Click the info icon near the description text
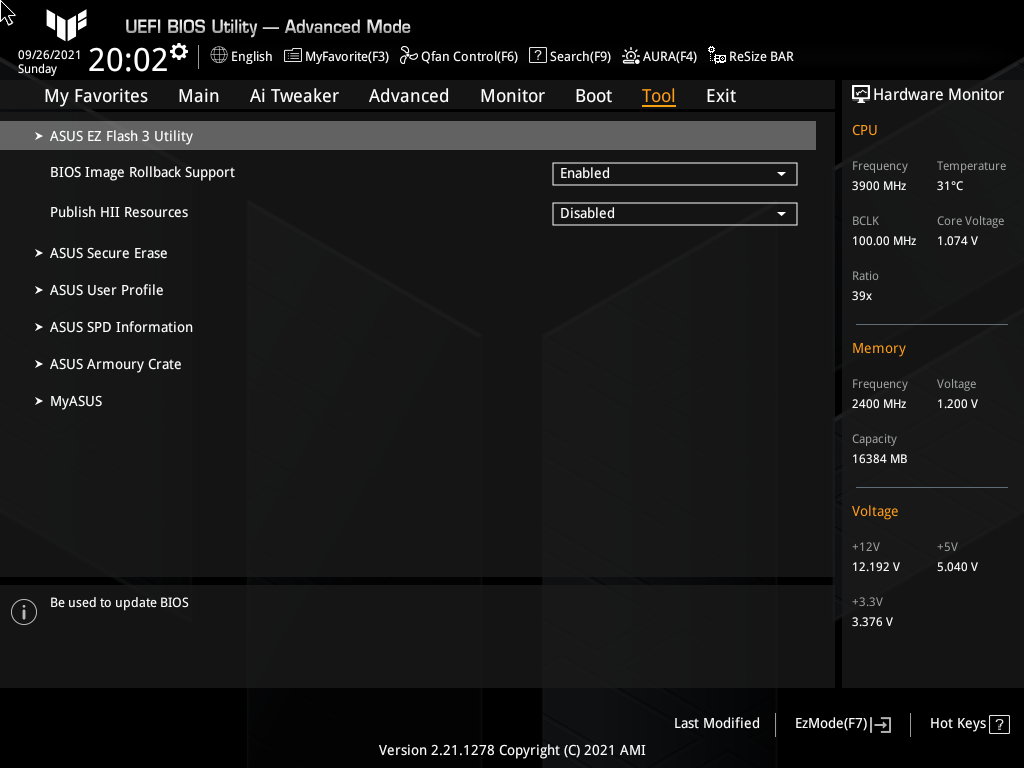This screenshot has height=768, width=1024. click(23, 611)
